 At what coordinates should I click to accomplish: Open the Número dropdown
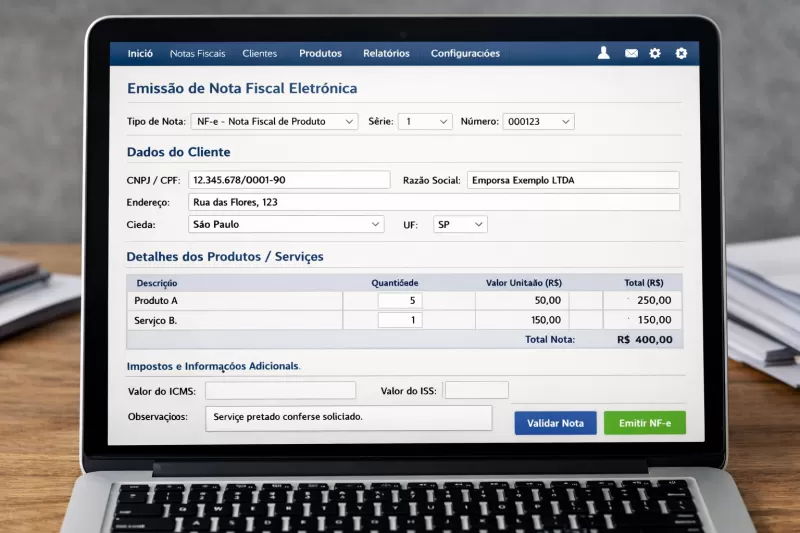pyautogui.click(x=538, y=121)
